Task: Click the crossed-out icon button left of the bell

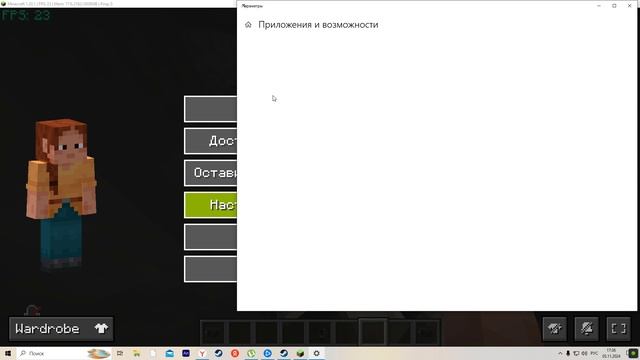Action: (555, 329)
